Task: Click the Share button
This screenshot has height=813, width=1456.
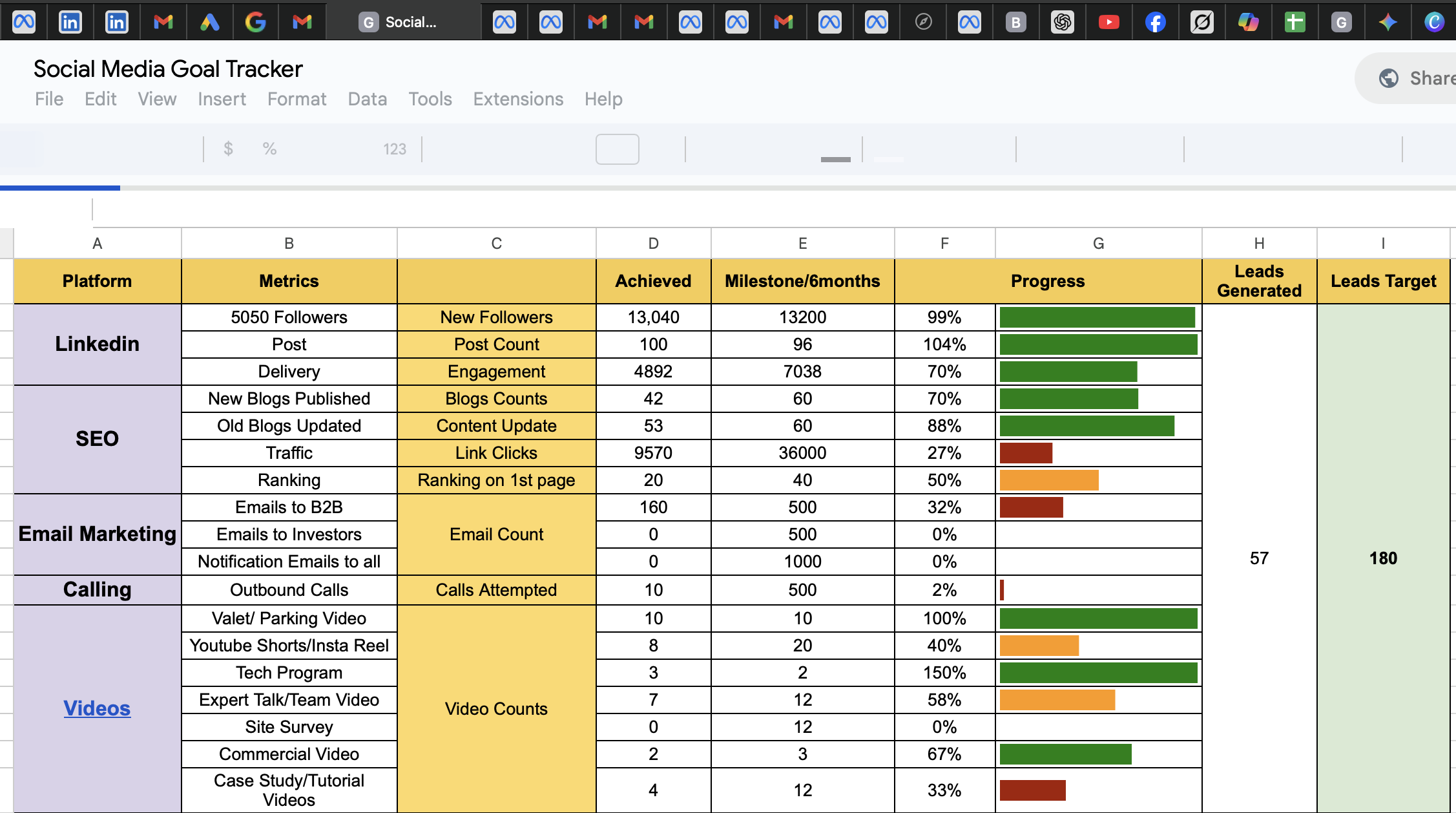Action: click(x=1415, y=78)
